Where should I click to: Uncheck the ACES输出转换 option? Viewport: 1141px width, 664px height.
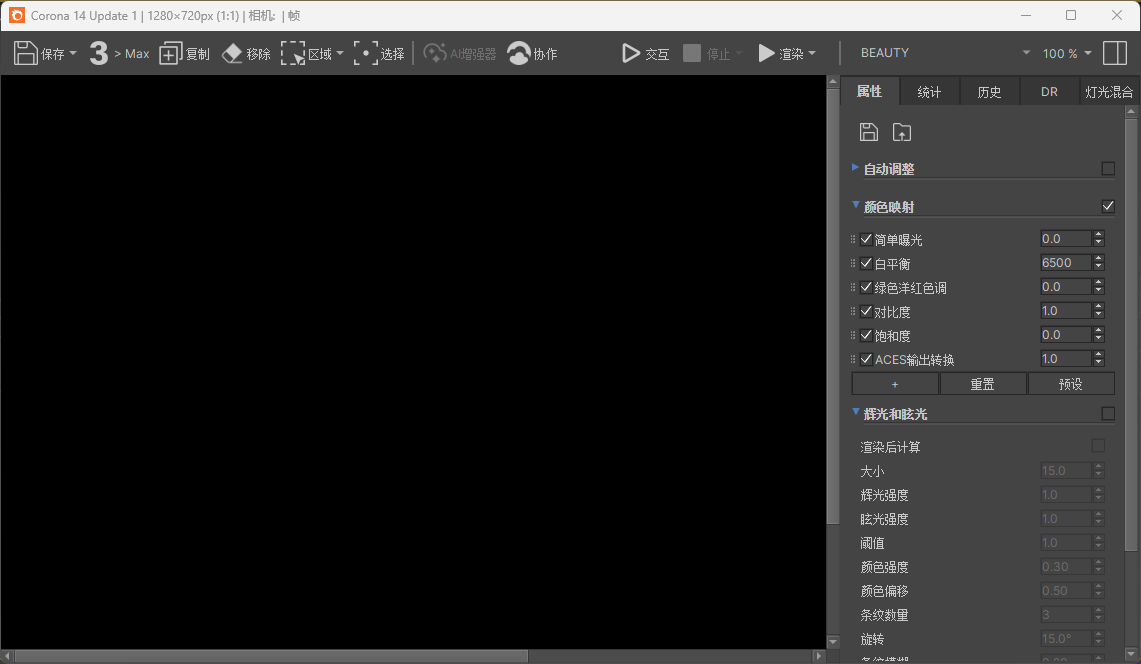[866, 359]
